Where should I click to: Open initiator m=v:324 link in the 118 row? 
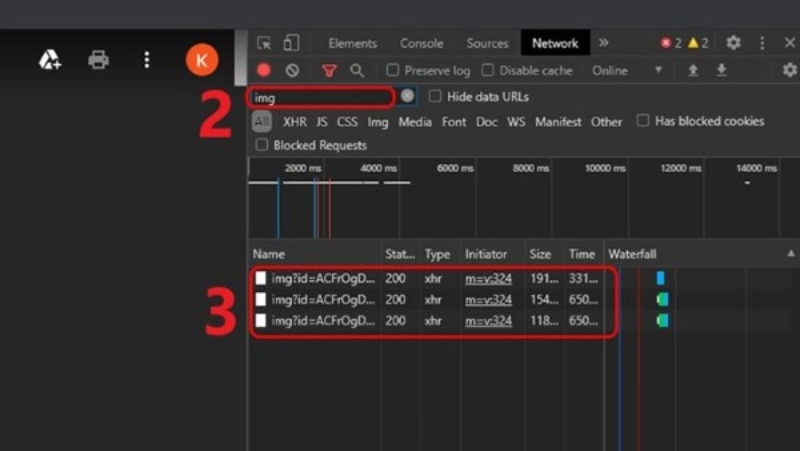click(x=488, y=320)
